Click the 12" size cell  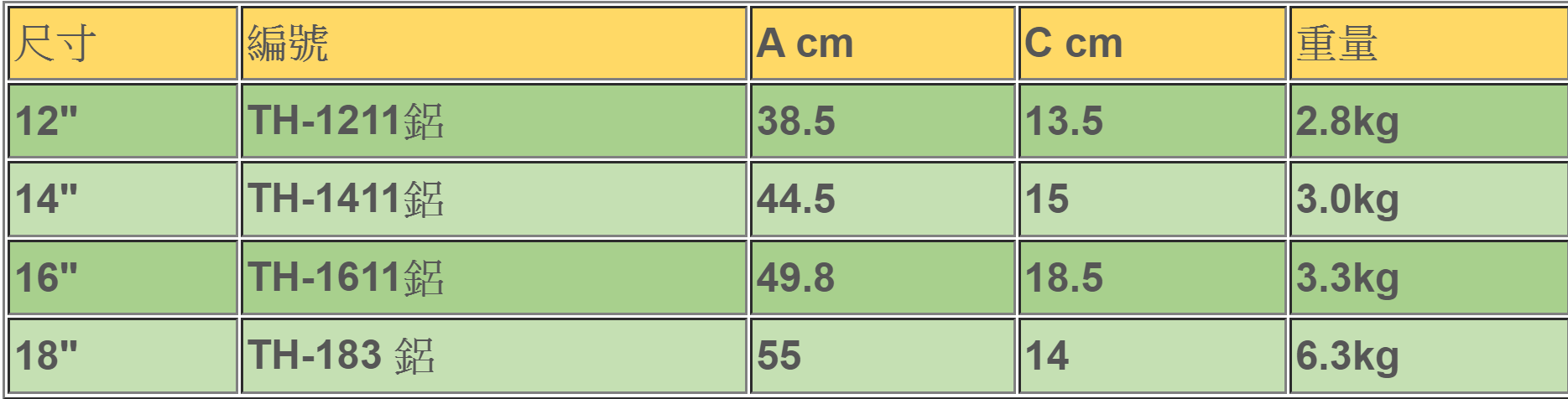[x=122, y=121]
